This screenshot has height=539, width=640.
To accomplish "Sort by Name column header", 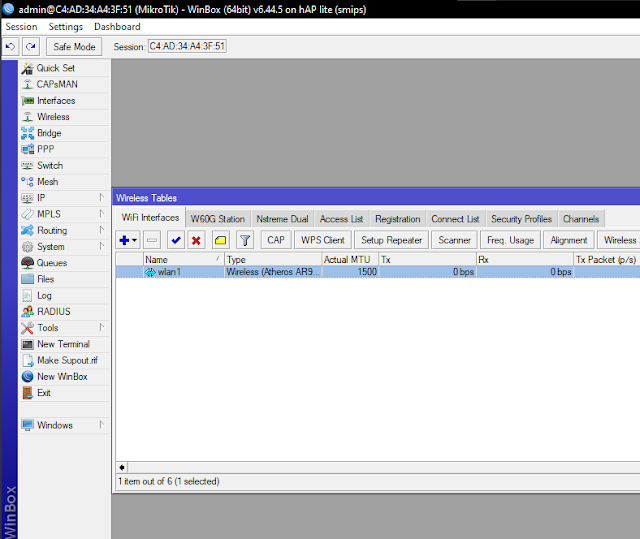I will pos(183,260).
